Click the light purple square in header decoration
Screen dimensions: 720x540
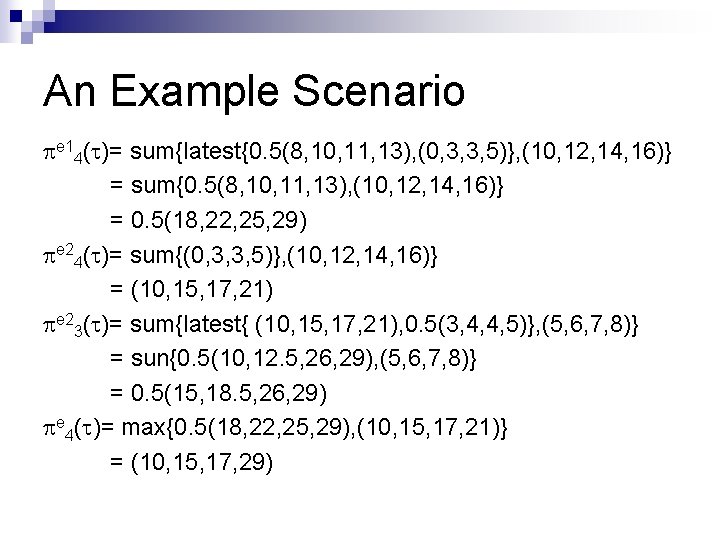click(27, 37)
